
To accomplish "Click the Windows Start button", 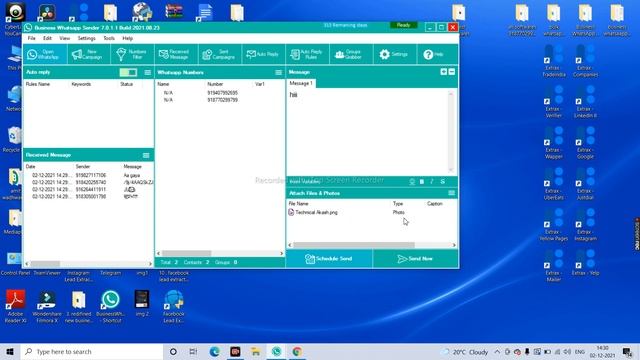I will point(10,352).
